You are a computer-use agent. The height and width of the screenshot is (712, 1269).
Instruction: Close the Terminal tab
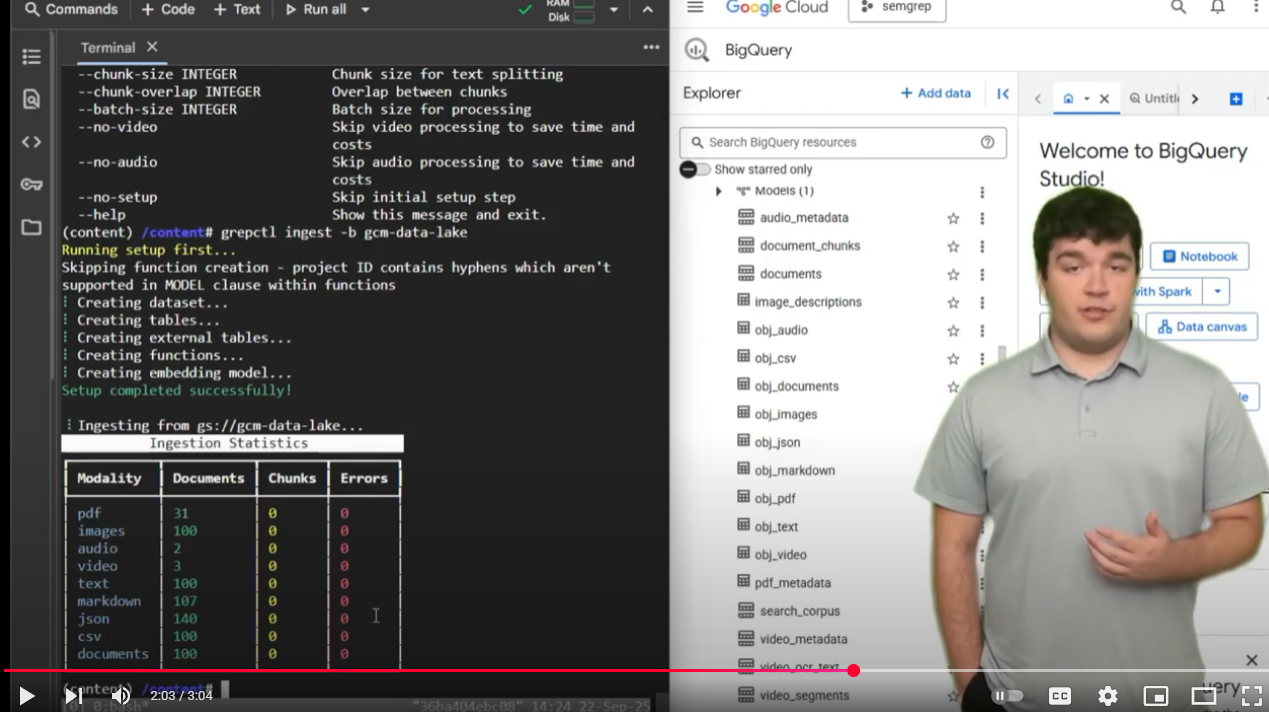click(x=152, y=47)
